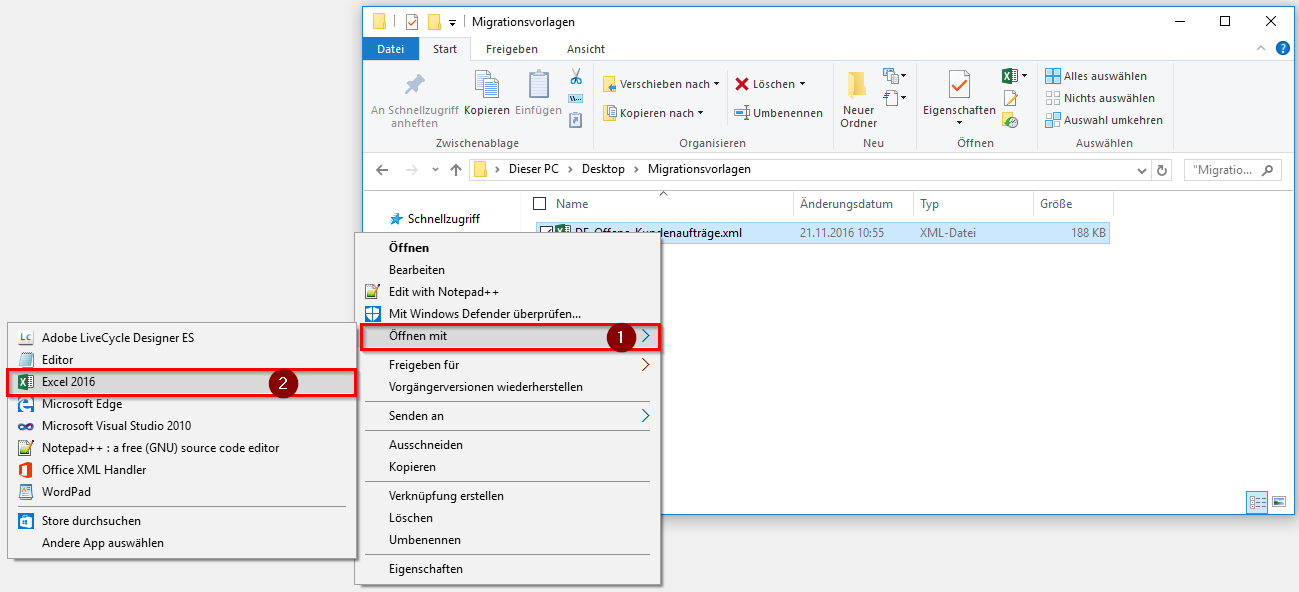
Task: Choose Microsoft Visual Studio 2010 in the submenu
Action: pos(182,426)
